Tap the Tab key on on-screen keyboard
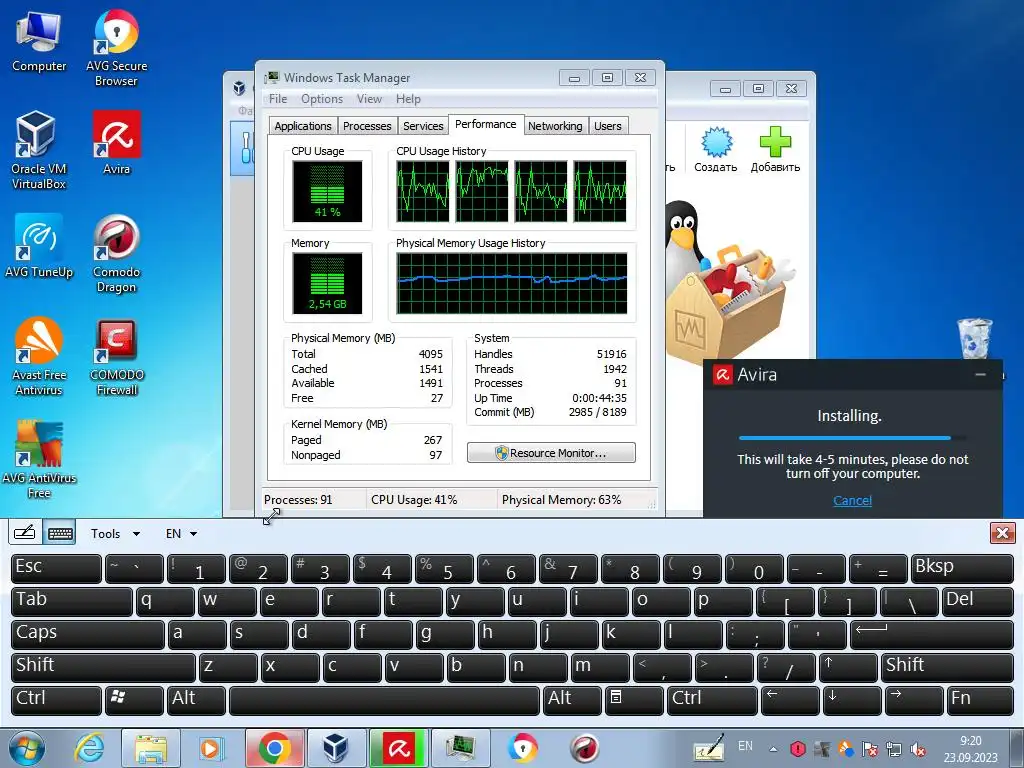 (x=72, y=601)
